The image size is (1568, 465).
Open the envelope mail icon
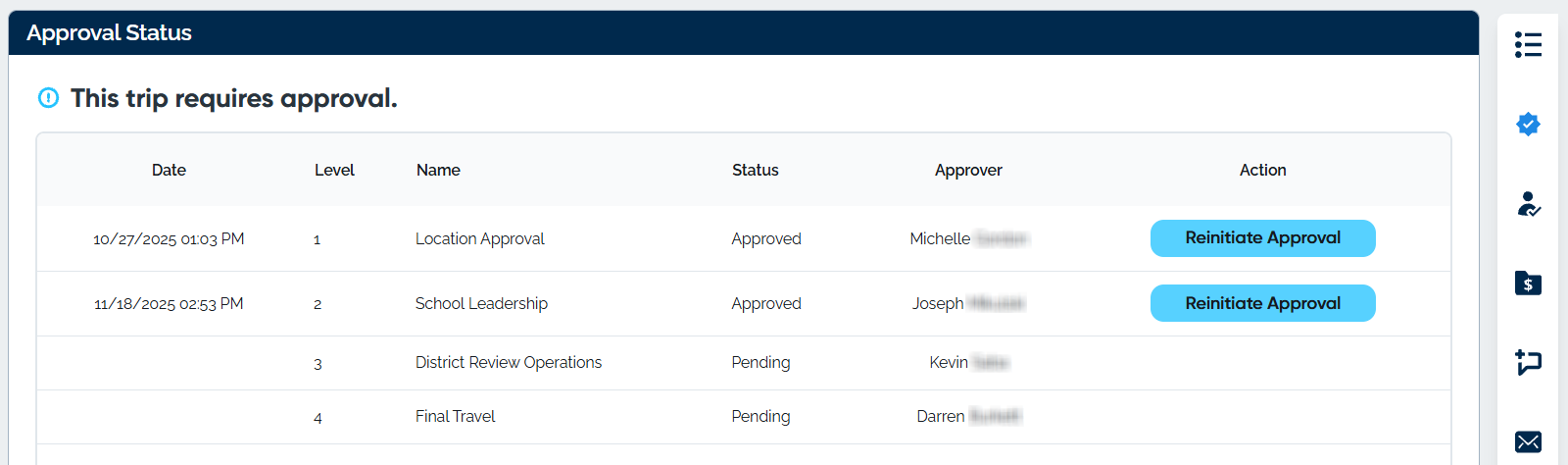point(1528,441)
